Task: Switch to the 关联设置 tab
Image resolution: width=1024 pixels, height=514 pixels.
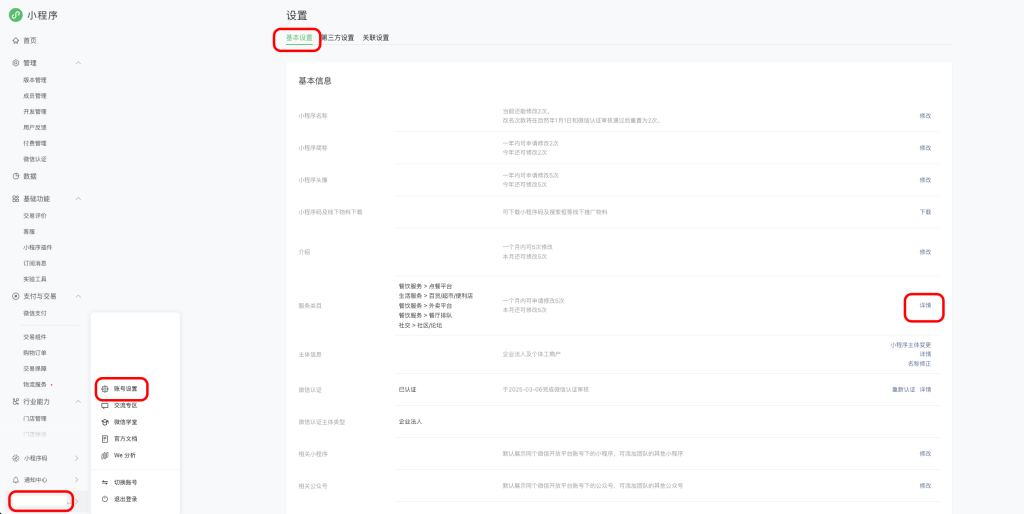Action: 376,38
